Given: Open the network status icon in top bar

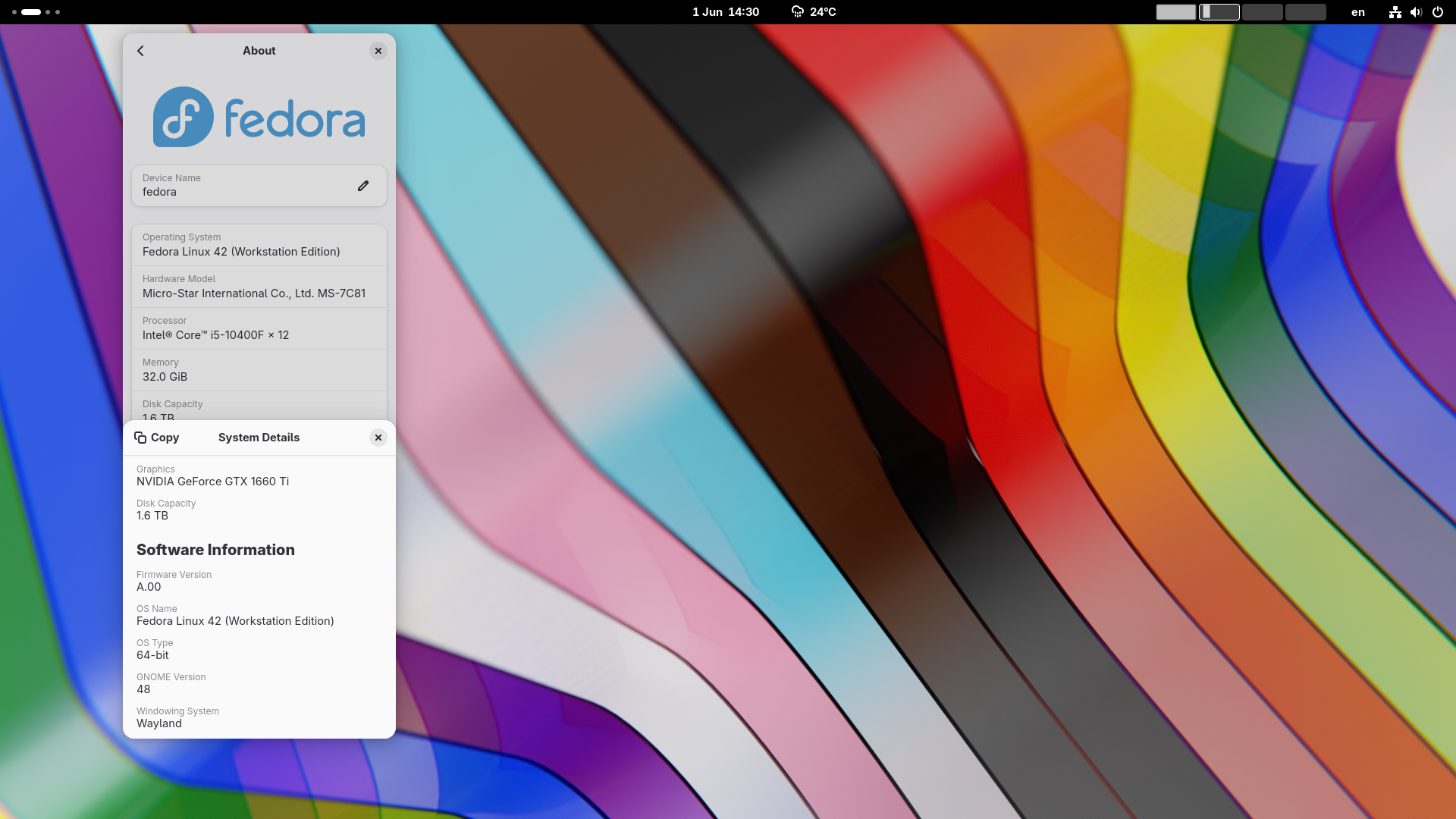Looking at the screenshot, I should tap(1395, 12).
